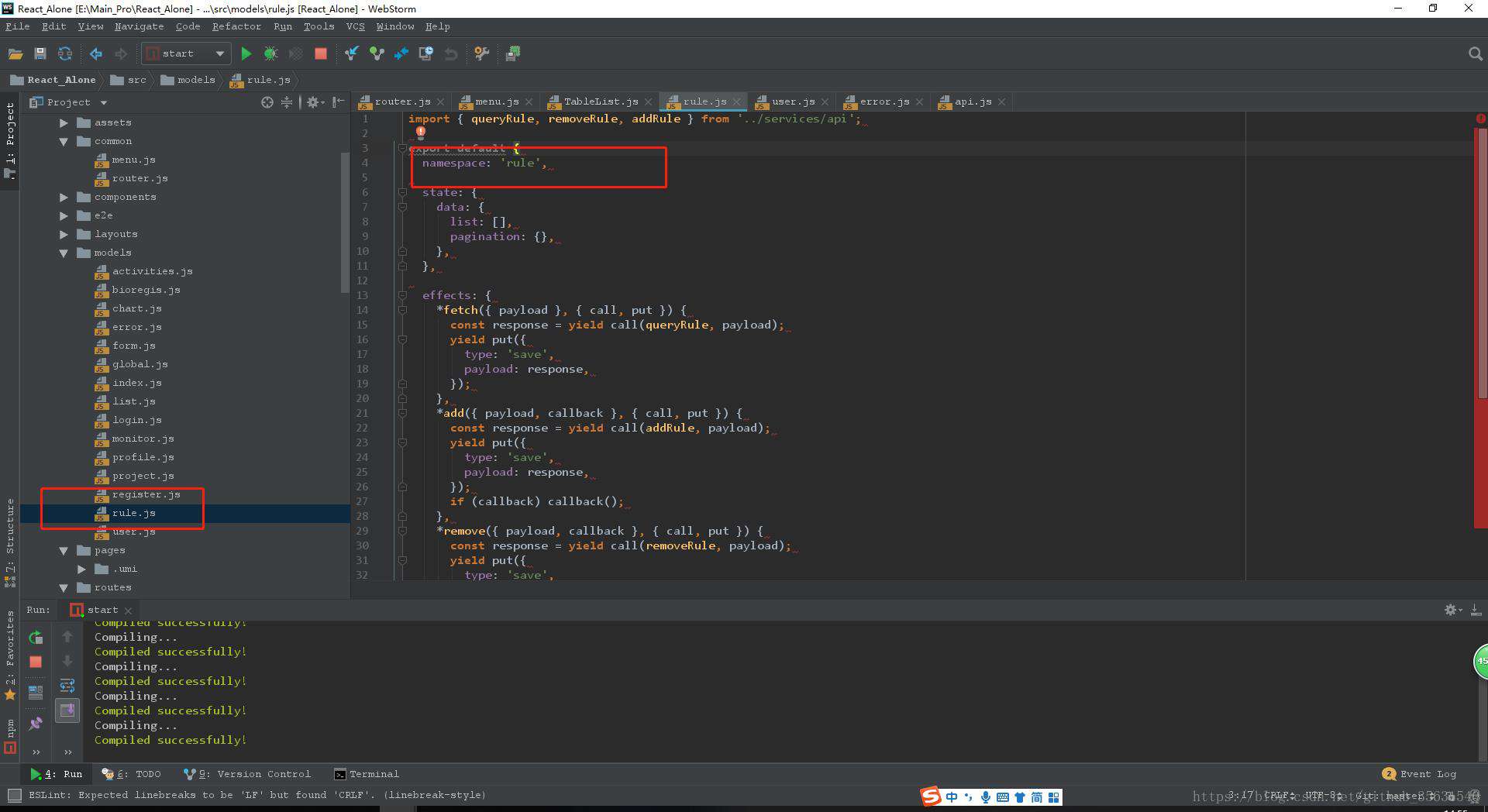Open the Refactor menu
This screenshot has height=812, width=1488.
coord(236,26)
